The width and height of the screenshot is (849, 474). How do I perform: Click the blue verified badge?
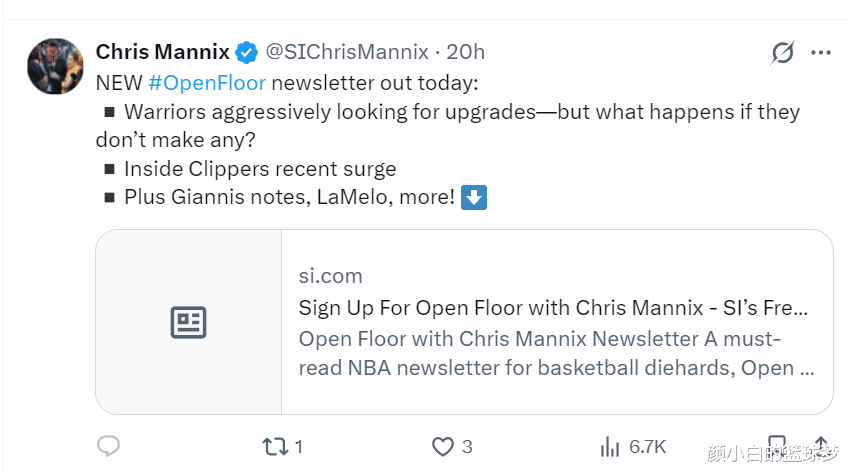pos(246,52)
